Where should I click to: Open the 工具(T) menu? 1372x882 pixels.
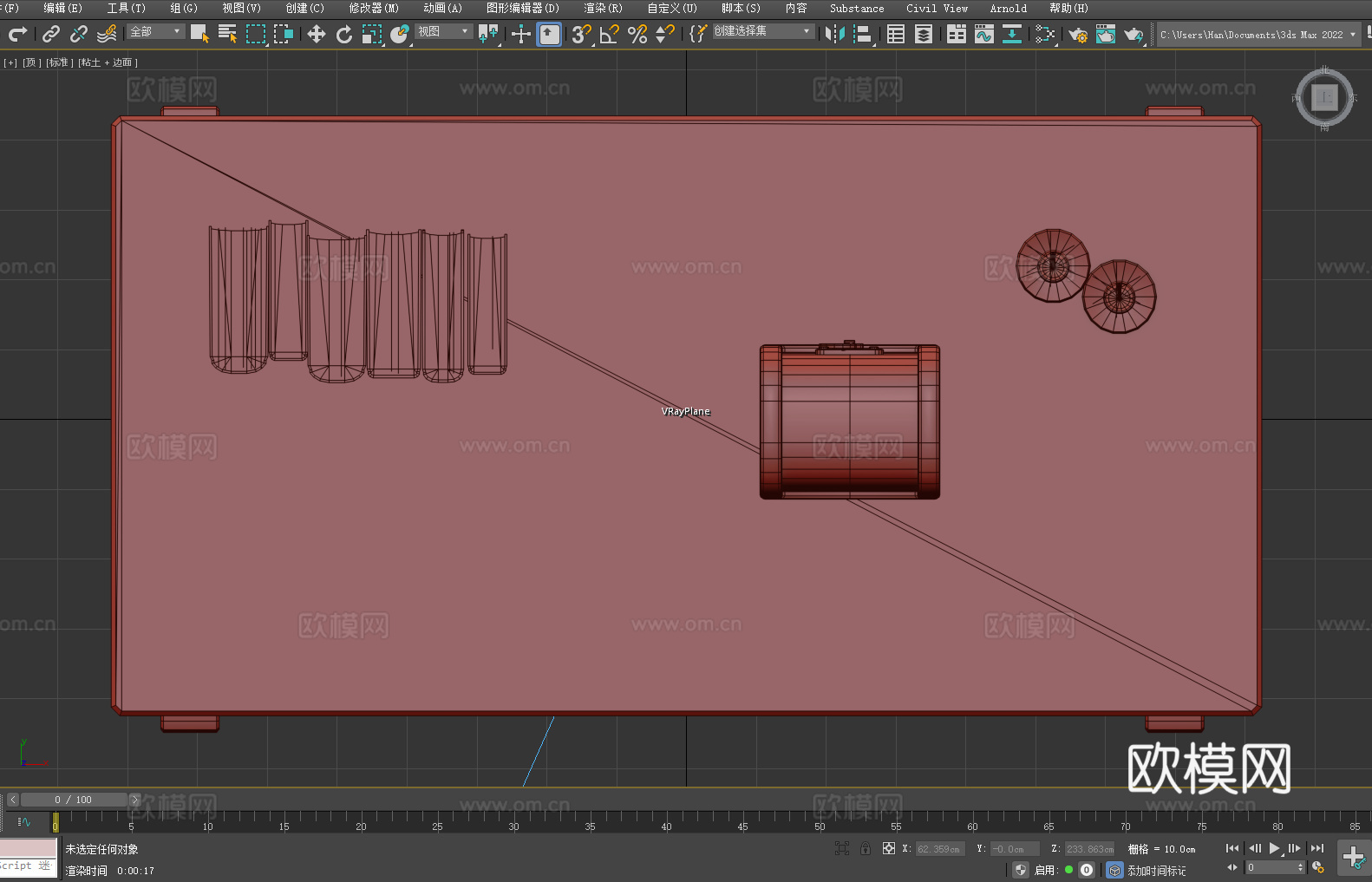(127, 8)
